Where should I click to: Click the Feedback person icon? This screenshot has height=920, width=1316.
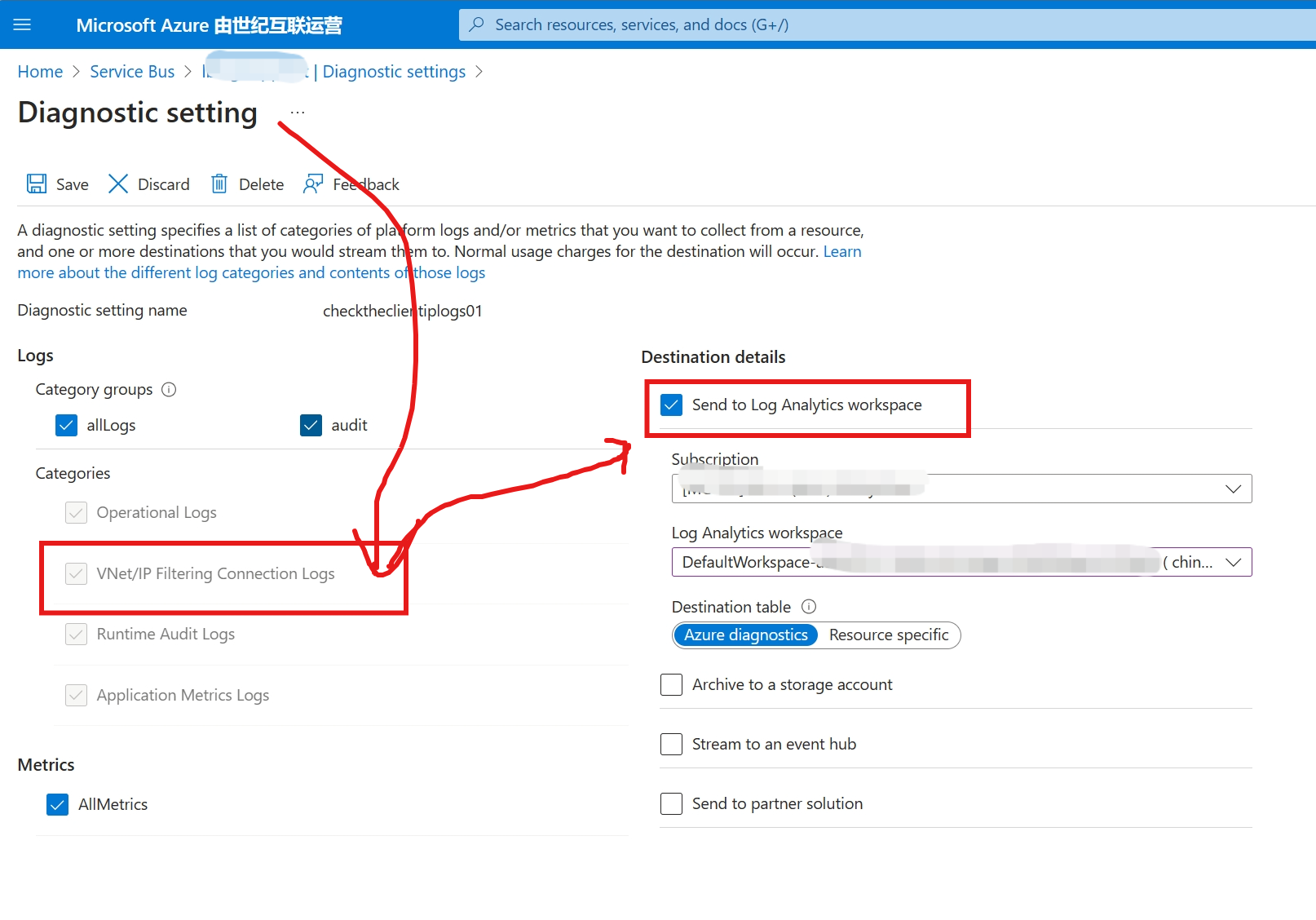pyautogui.click(x=313, y=184)
